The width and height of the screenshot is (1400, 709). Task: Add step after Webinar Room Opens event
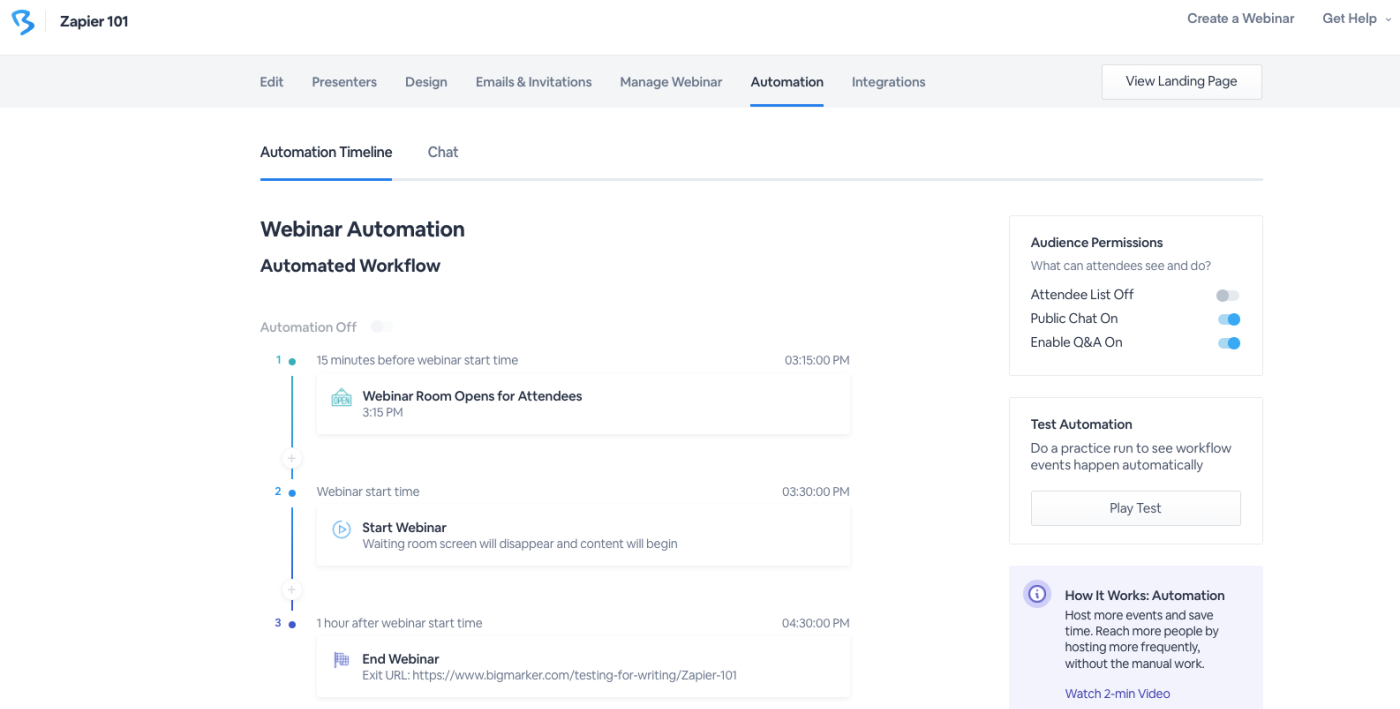292,459
